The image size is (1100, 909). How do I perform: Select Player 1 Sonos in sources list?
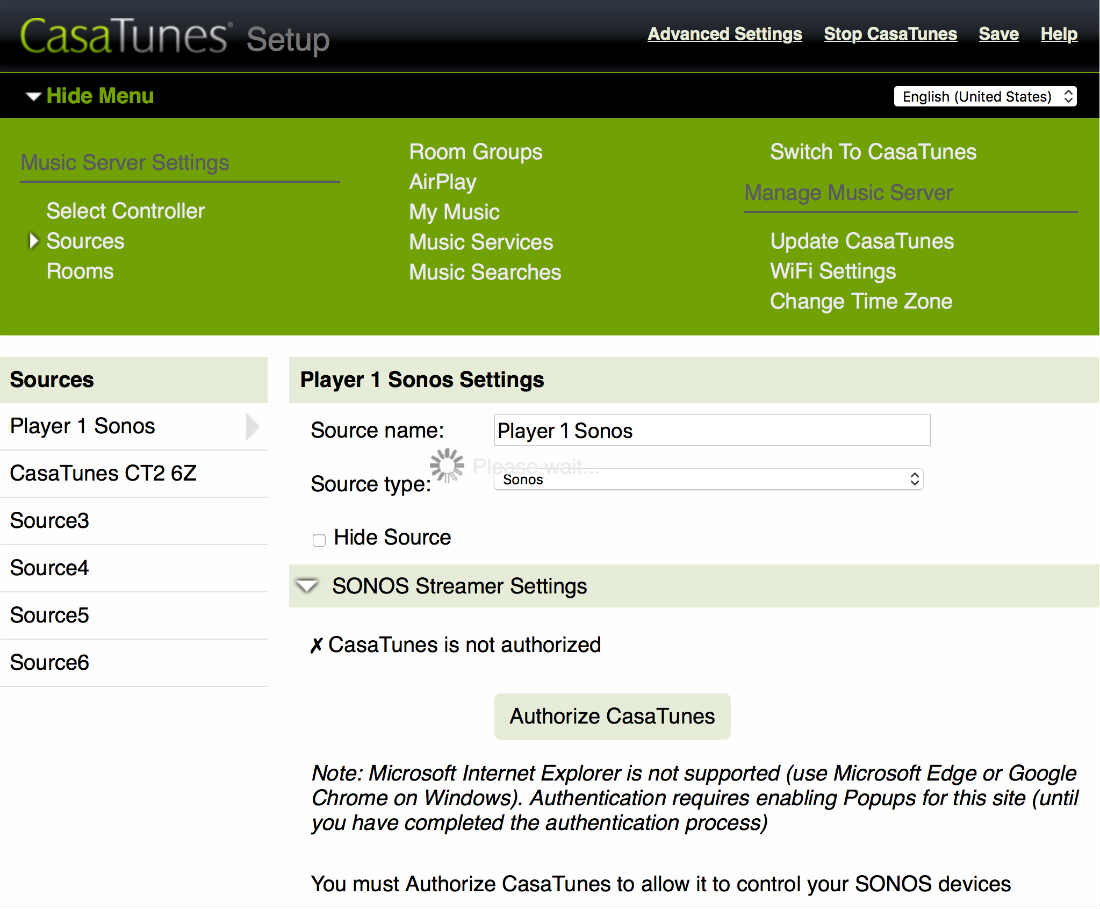point(133,426)
